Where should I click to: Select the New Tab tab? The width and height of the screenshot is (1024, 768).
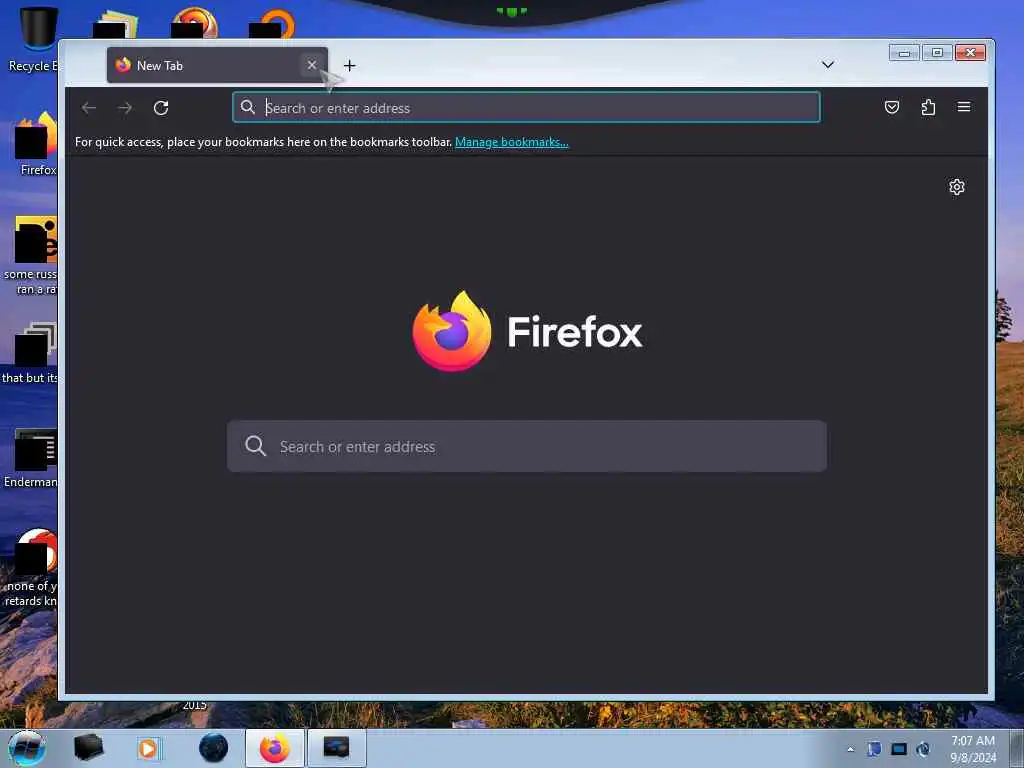tap(217, 65)
